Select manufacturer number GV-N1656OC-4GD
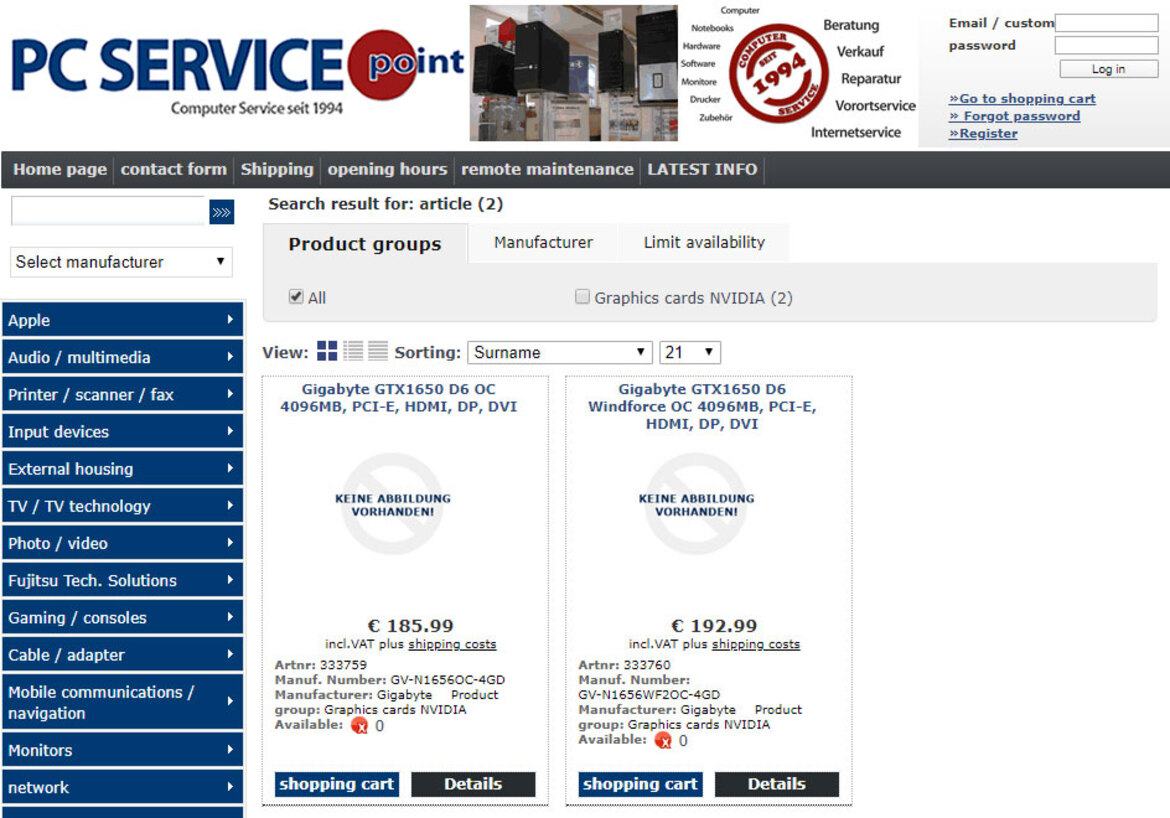The height and width of the screenshot is (818, 1170). pos(447,680)
